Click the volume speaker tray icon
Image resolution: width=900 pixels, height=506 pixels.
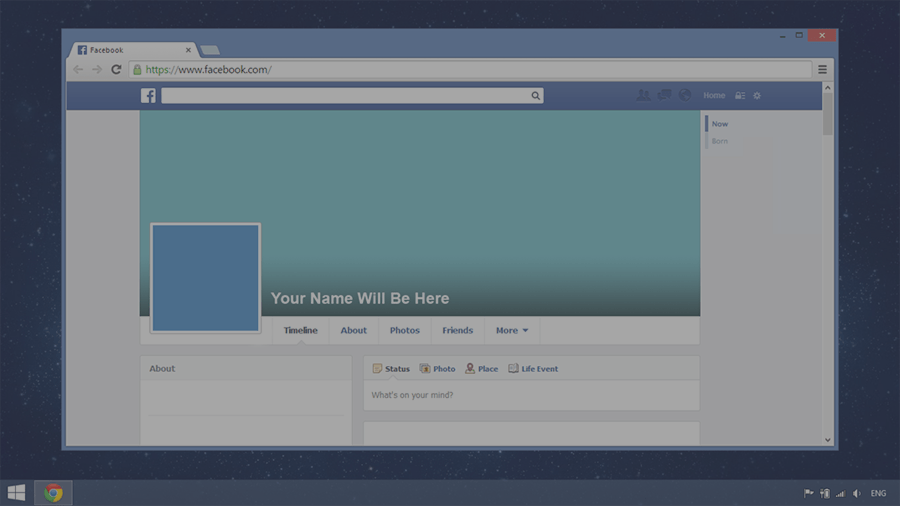tap(856, 493)
